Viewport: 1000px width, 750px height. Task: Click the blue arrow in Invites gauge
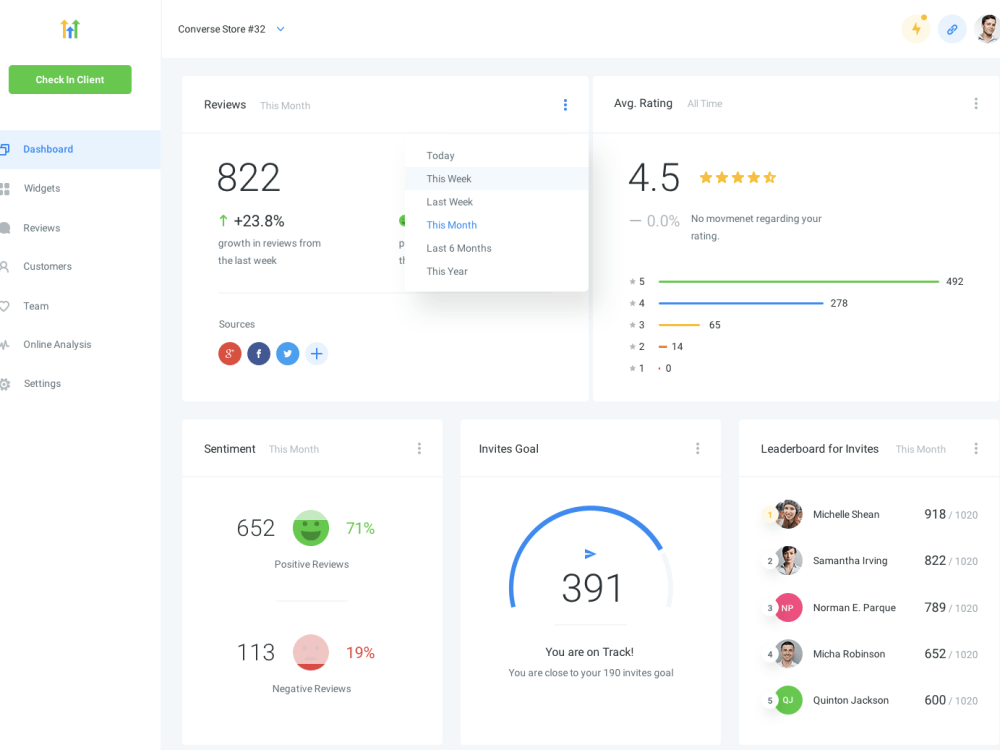590,554
